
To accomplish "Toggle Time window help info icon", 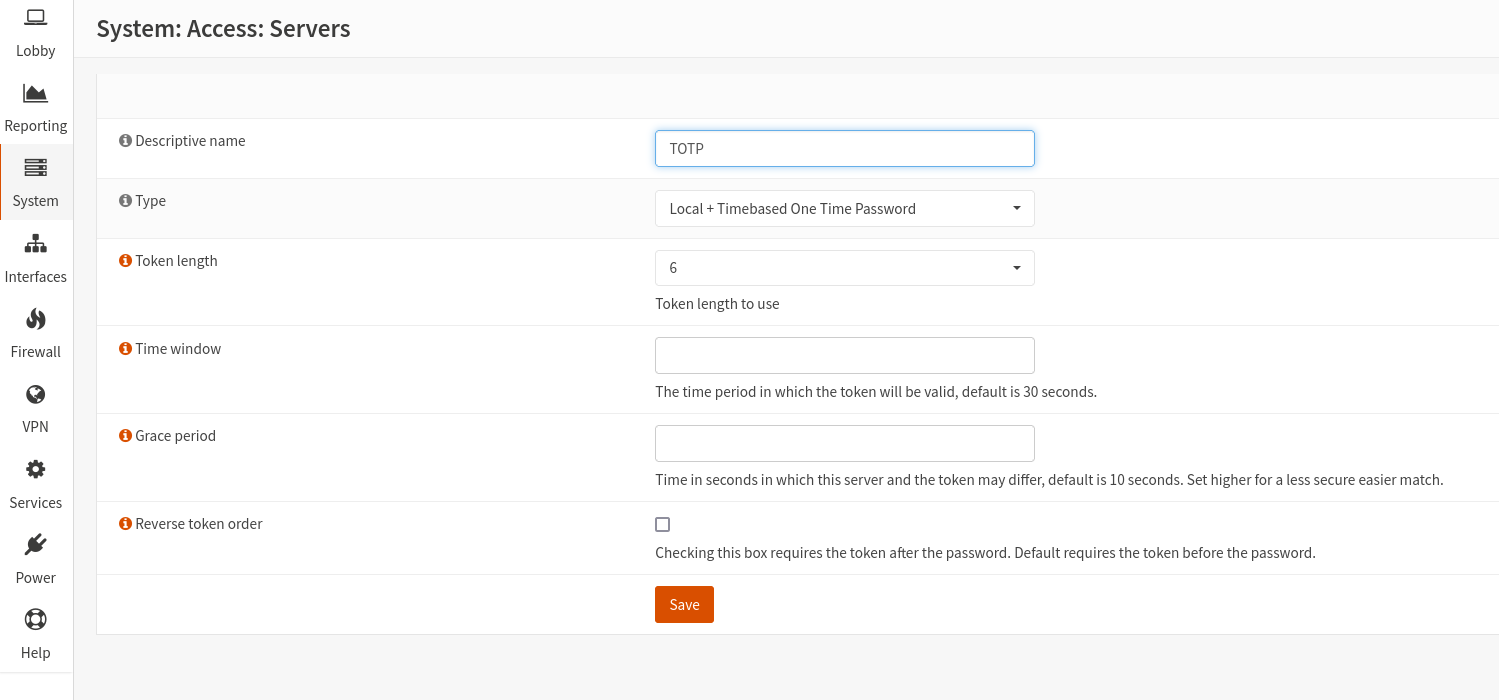I will click(125, 349).
